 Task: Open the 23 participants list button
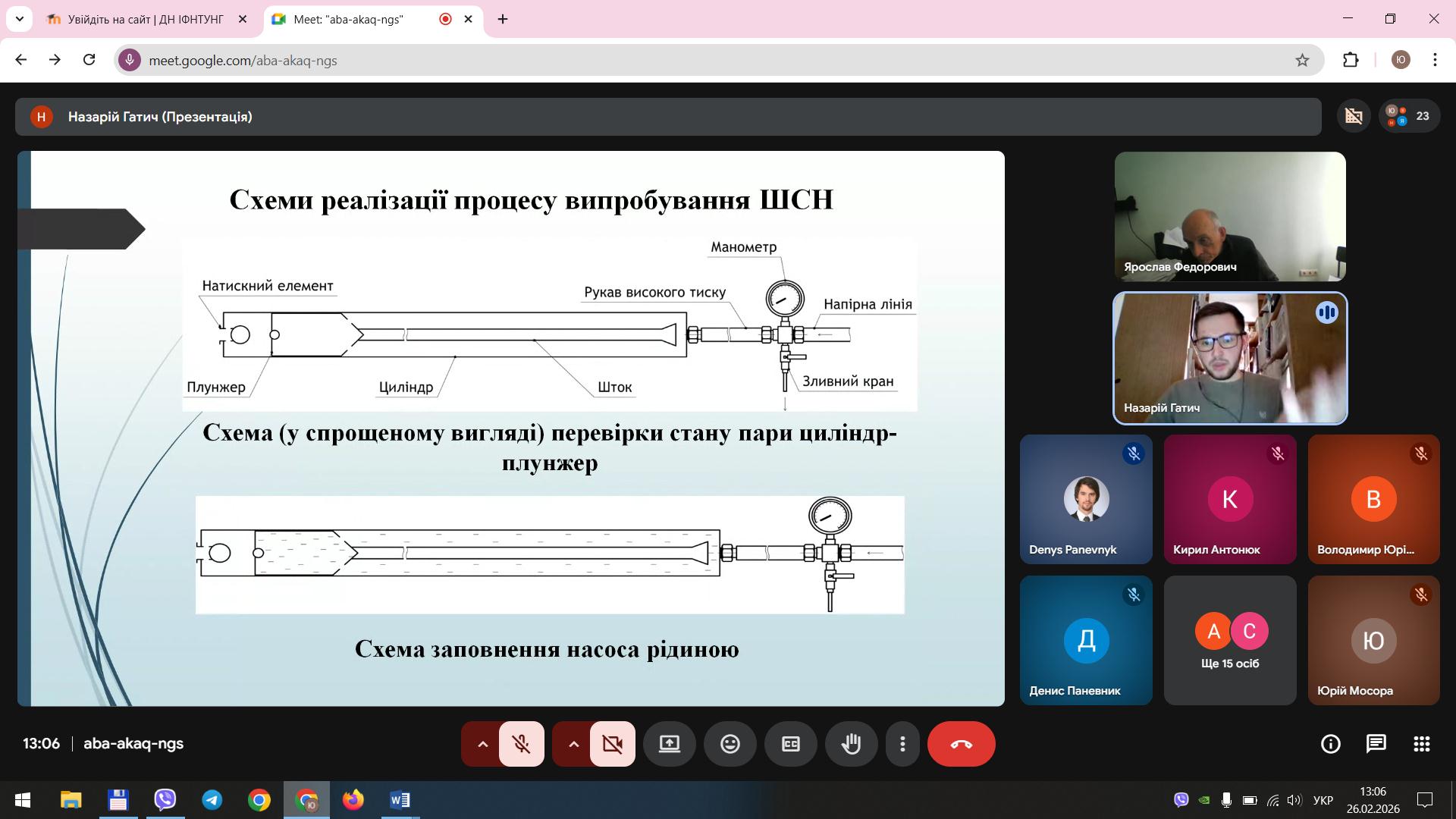1409,116
